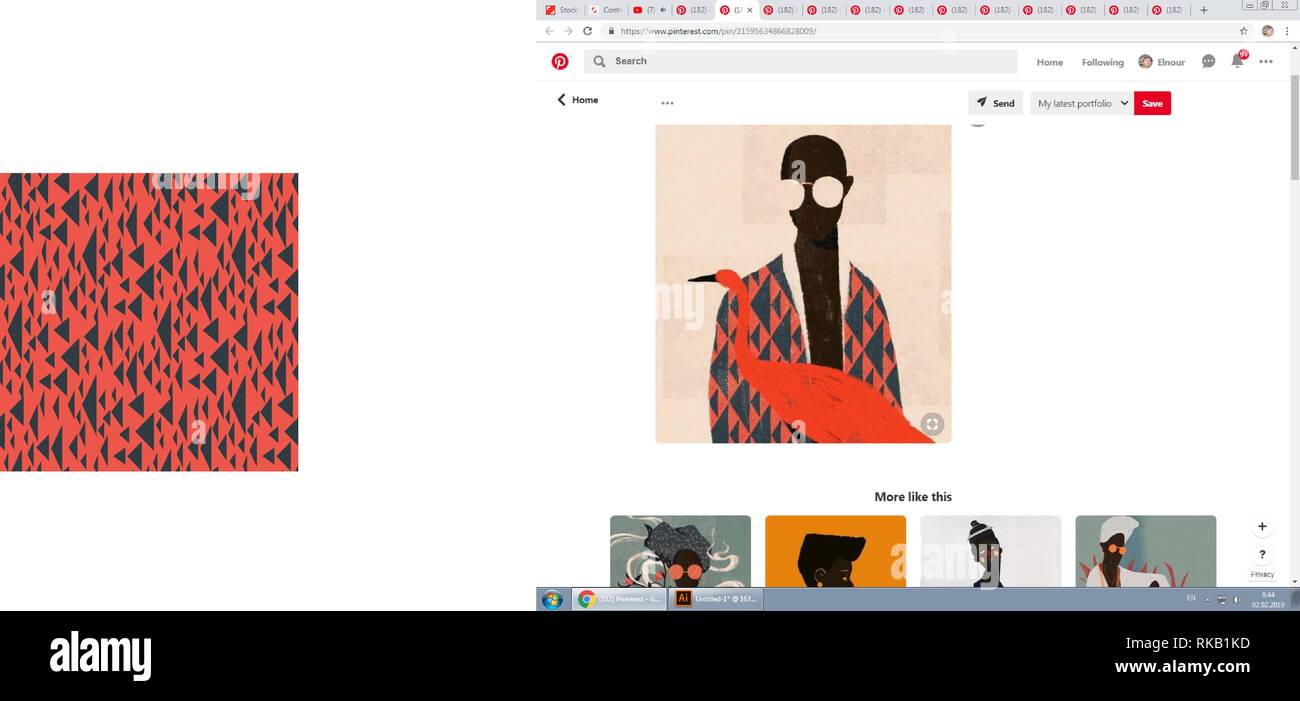Click the browser reload icon

[x=587, y=31]
